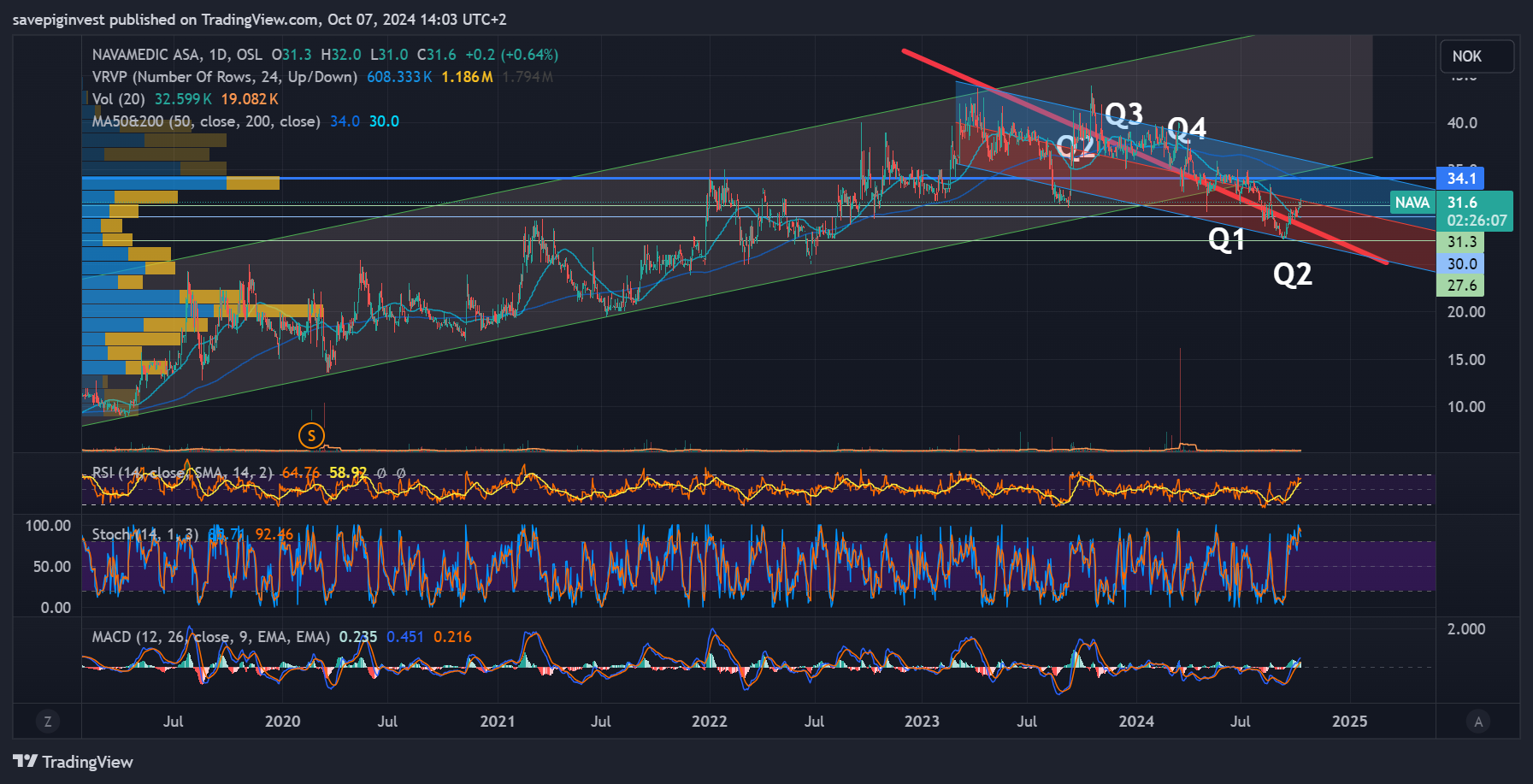Click the 20.00 price scale label
The height and width of the screenshot is (784, 1533).
click(1466, 312)
